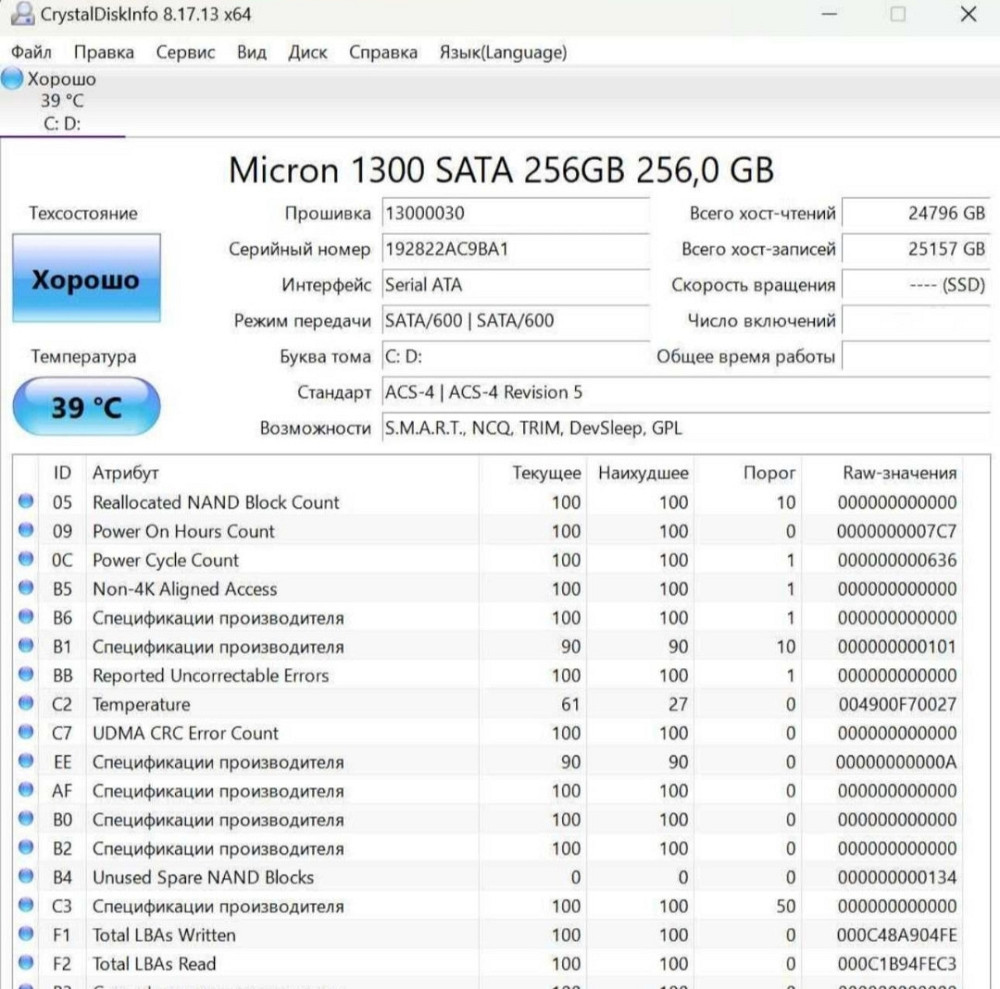
Task: Click the status dot next to Unused Spare NAND Blocks
Action: click(x=24, y=877)
